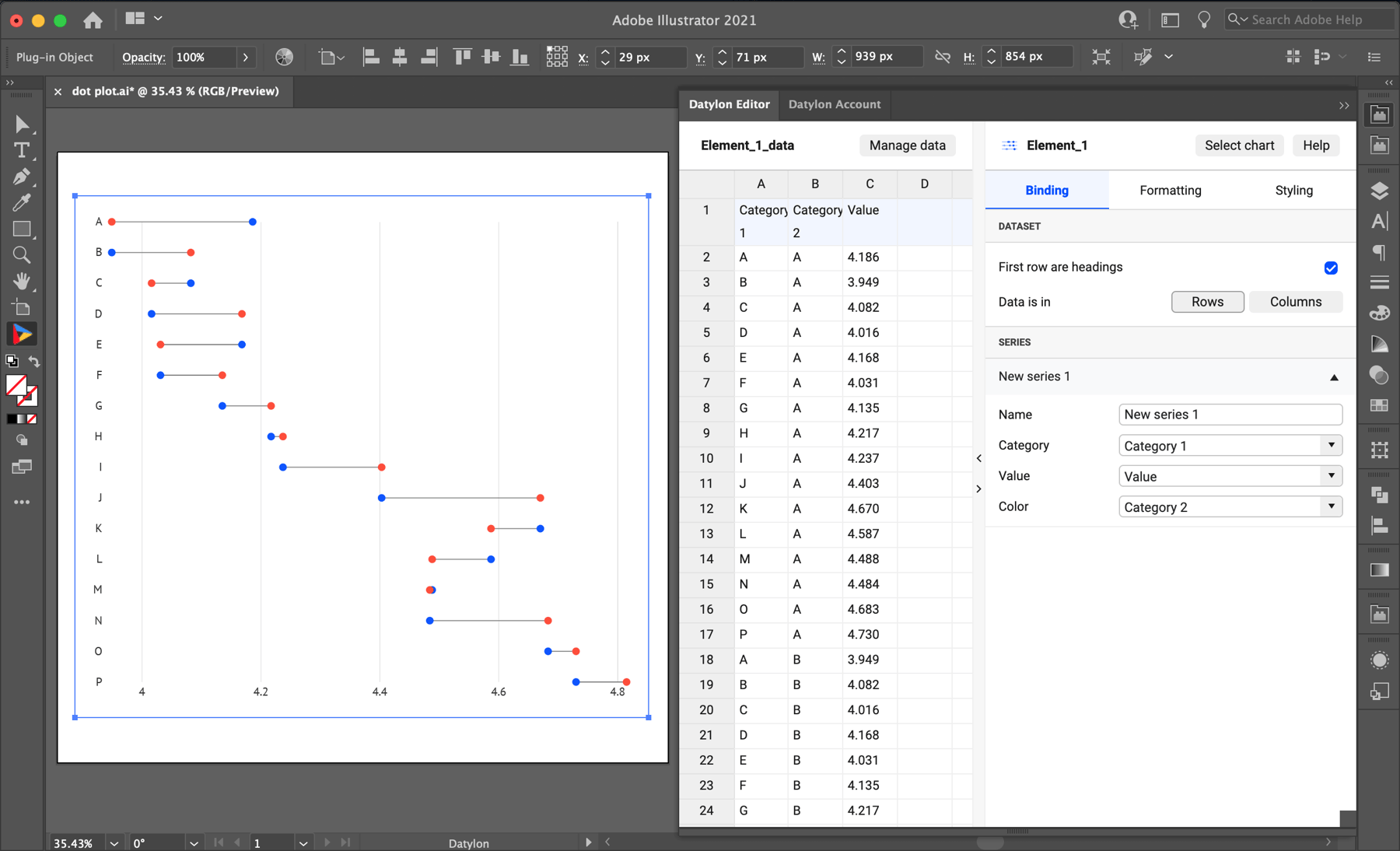Image resolution: width=1400 pixels, height=851 pixels.
Task: Switch to the Formatting tab
Action: (1170, 190)
